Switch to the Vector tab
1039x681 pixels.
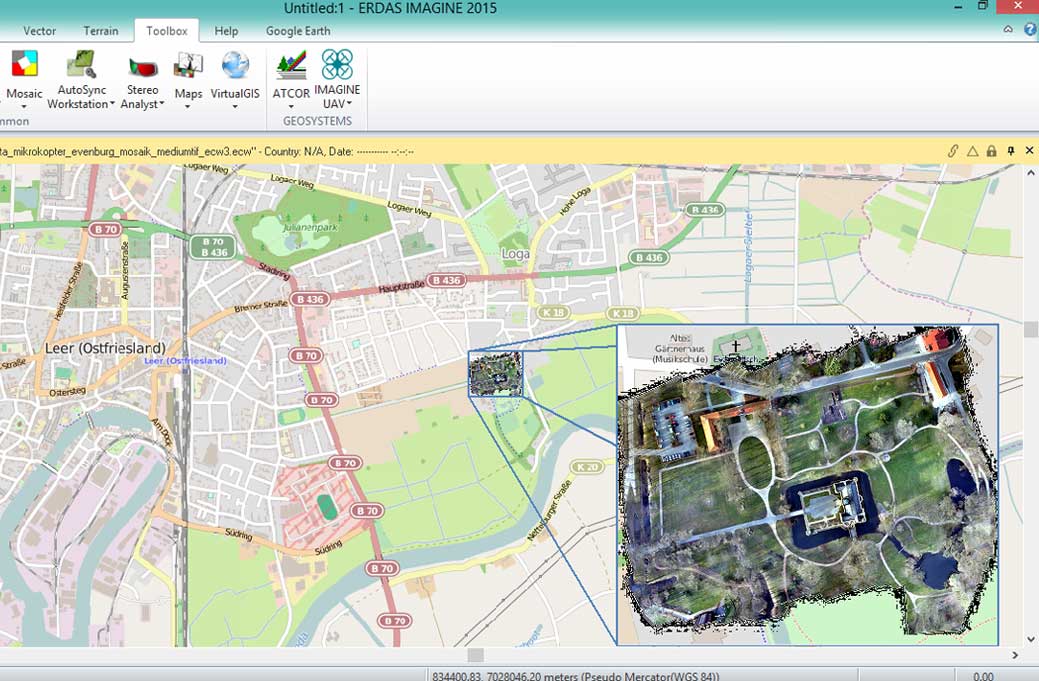[39, 30]
